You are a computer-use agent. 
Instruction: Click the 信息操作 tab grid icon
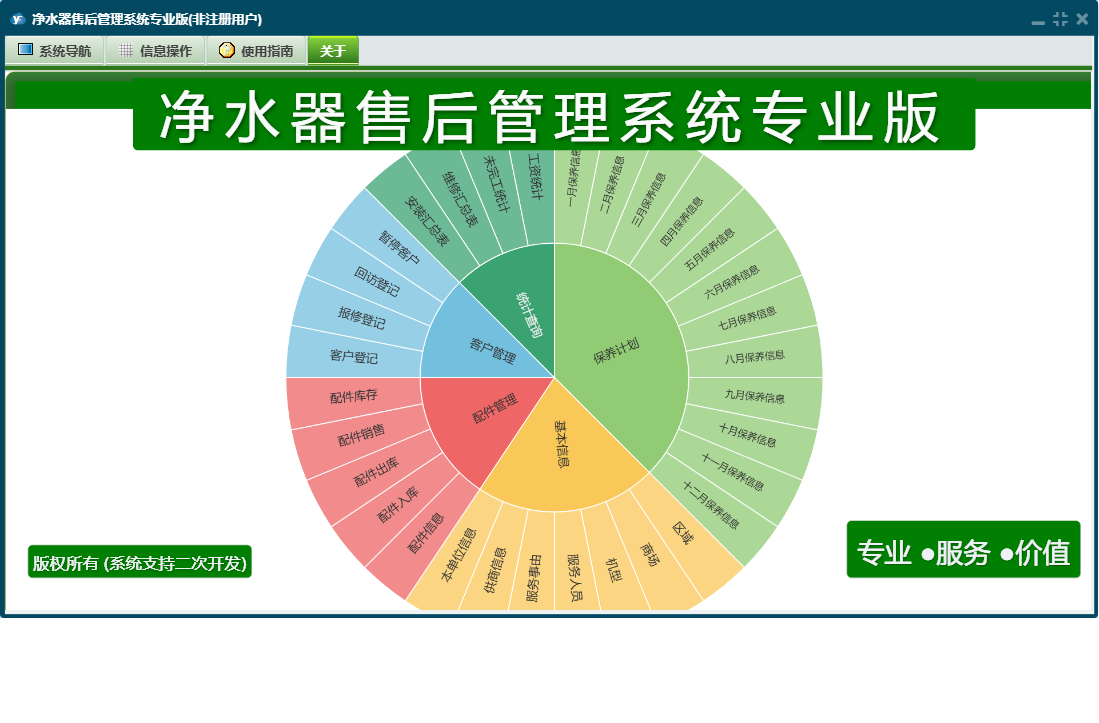click(126, 50)
